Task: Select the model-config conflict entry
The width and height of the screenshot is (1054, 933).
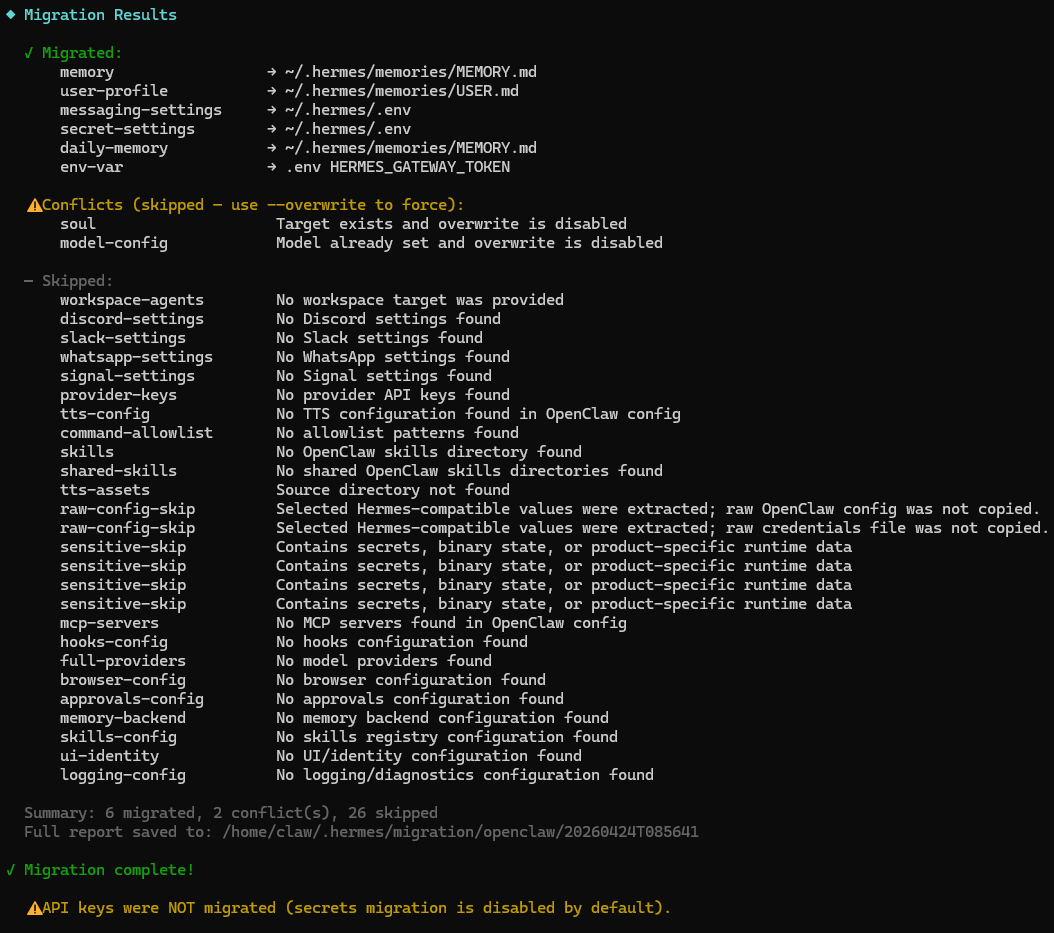Action: click(114, 243)
